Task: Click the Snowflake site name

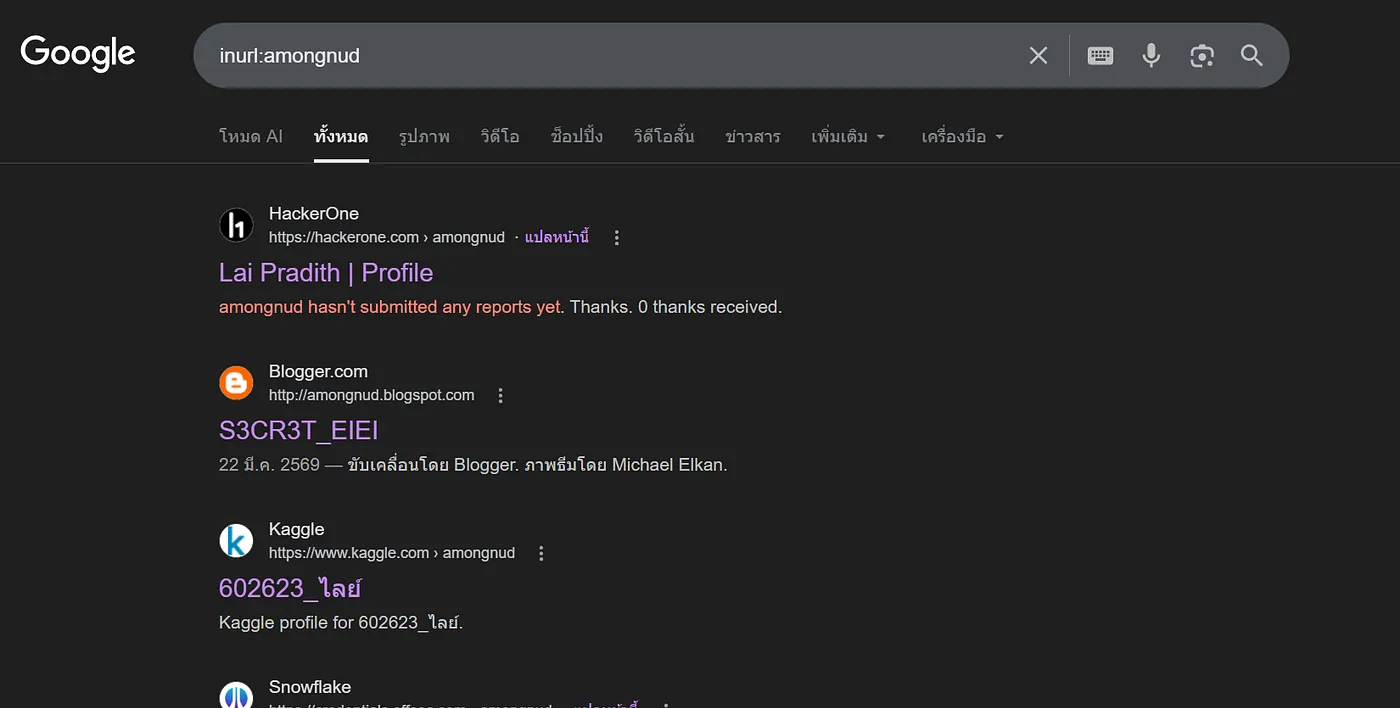Action: pyautogui.click(x=310, y=688)
